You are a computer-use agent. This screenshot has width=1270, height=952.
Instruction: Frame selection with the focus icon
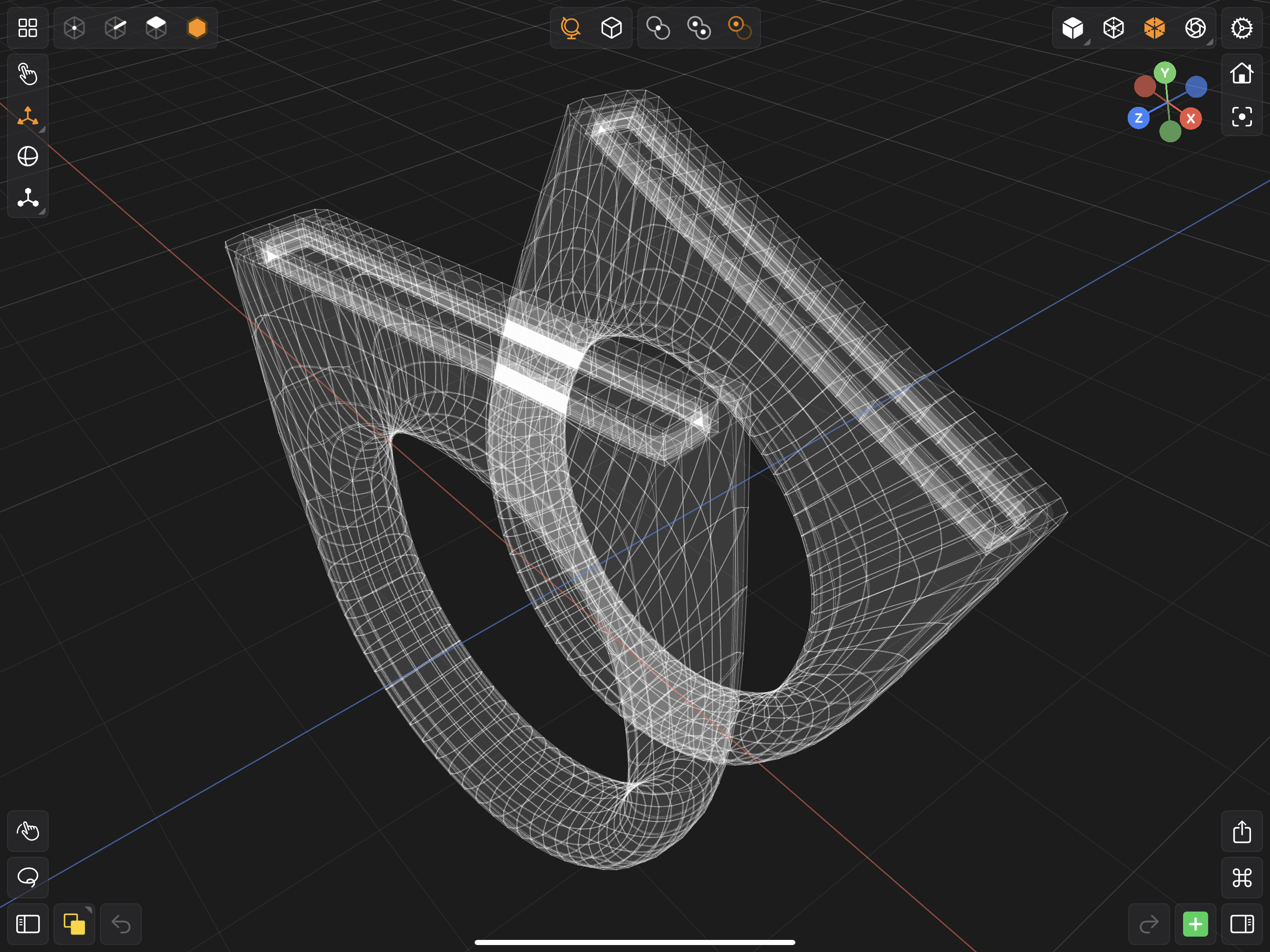[x=1242, y=117]
